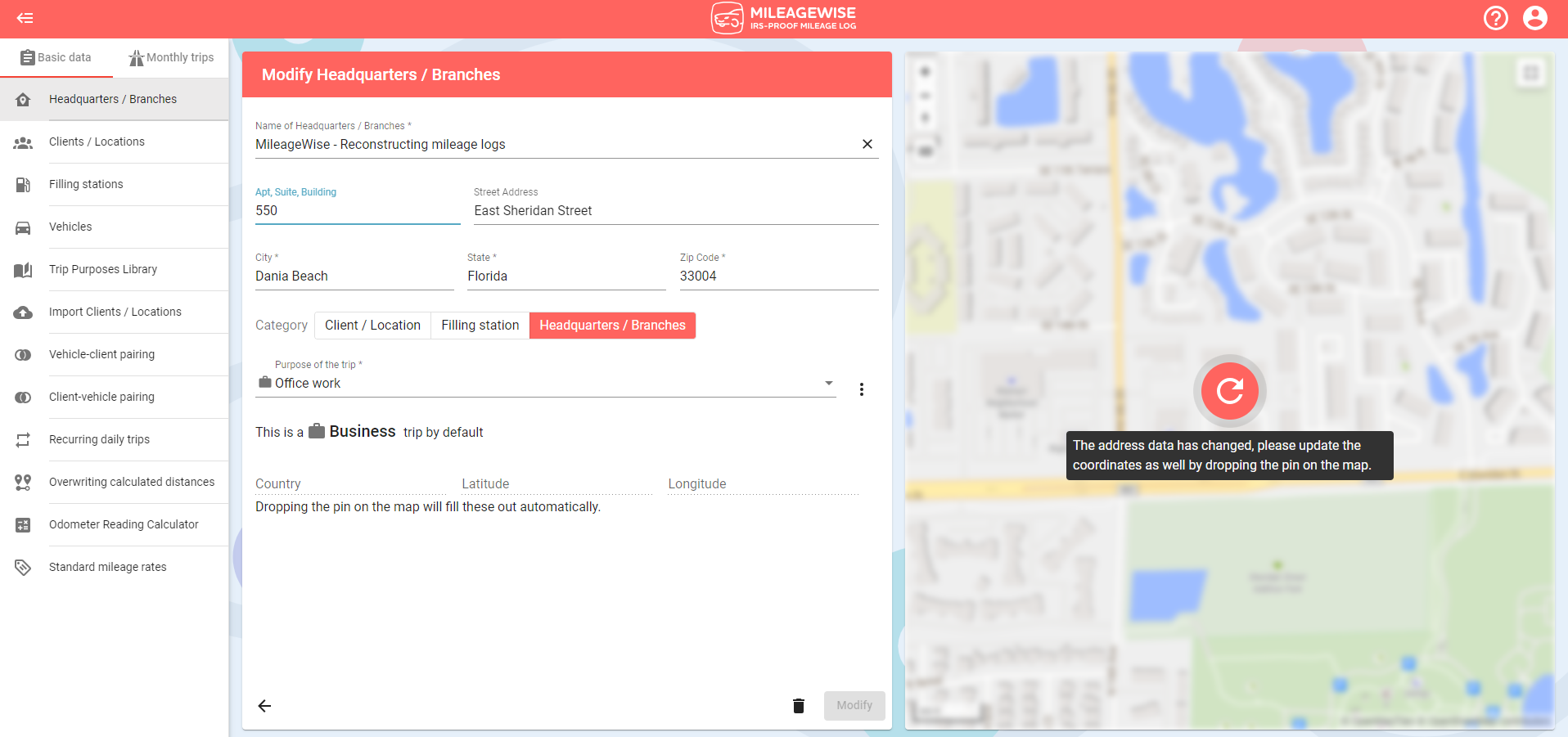Collapse the sidebar with the back-arrow menu icon

pos(25,18)
